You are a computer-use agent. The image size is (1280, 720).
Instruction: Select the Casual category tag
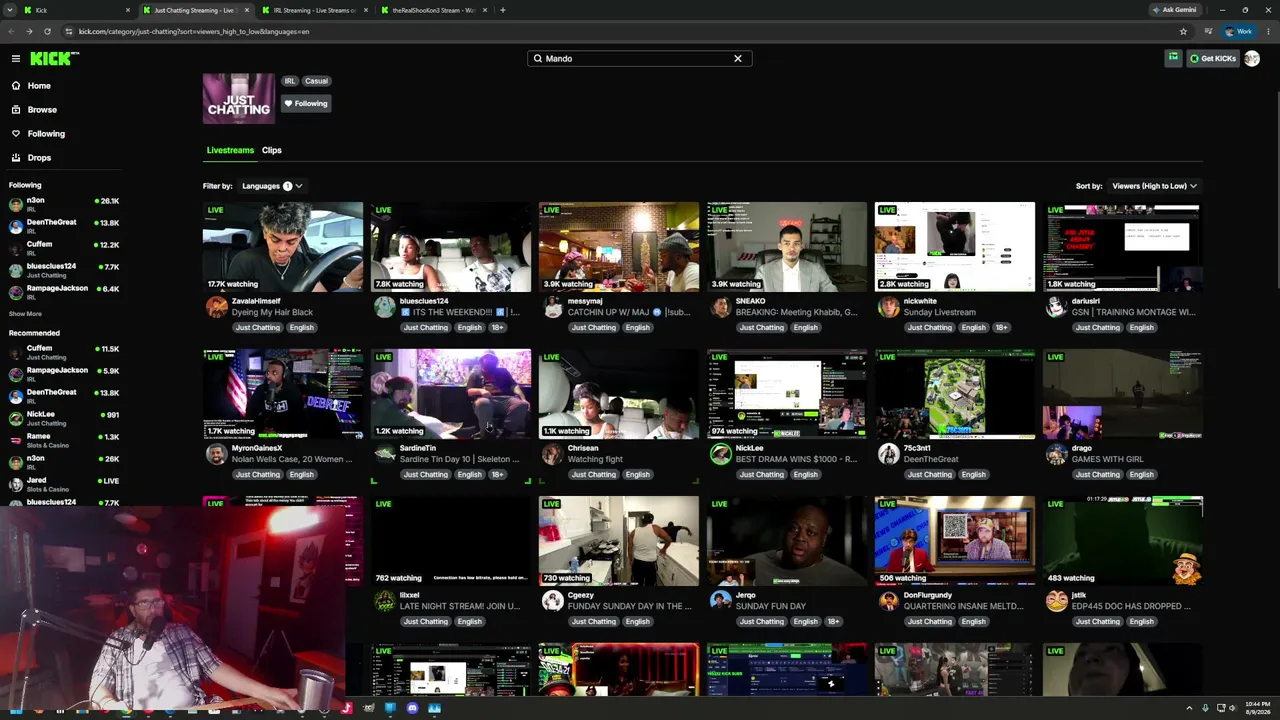click(x=317, y=81)
